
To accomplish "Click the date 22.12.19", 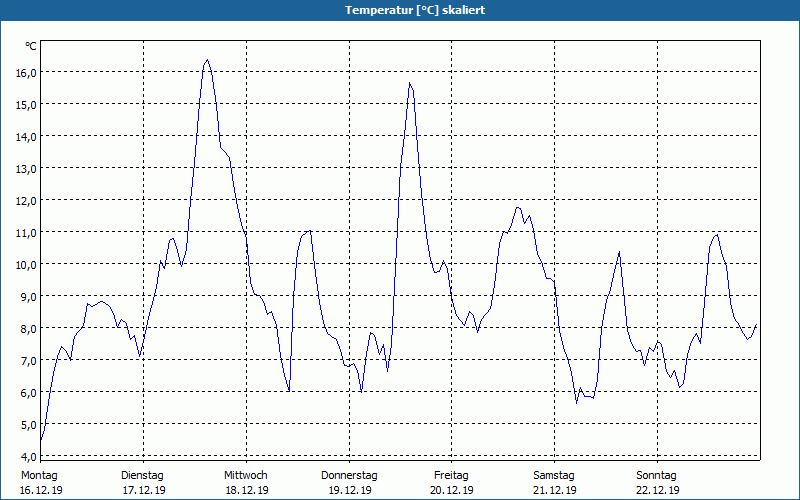I will (x=658, y=490).
